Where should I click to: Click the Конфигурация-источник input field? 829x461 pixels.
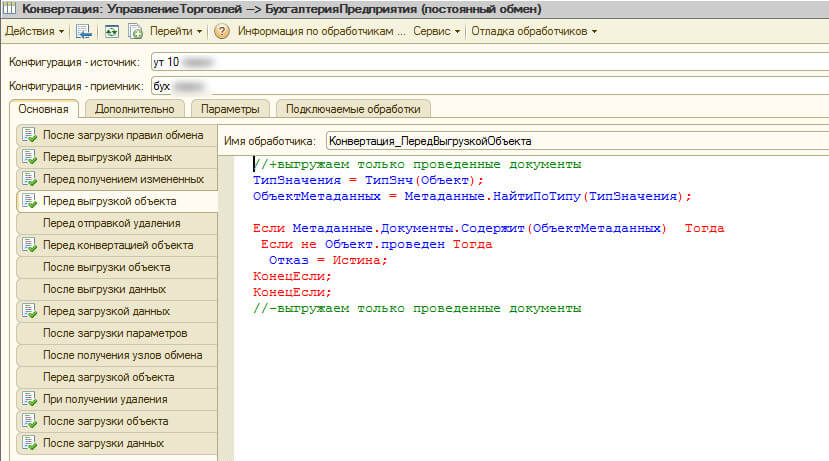coord(489,63)
